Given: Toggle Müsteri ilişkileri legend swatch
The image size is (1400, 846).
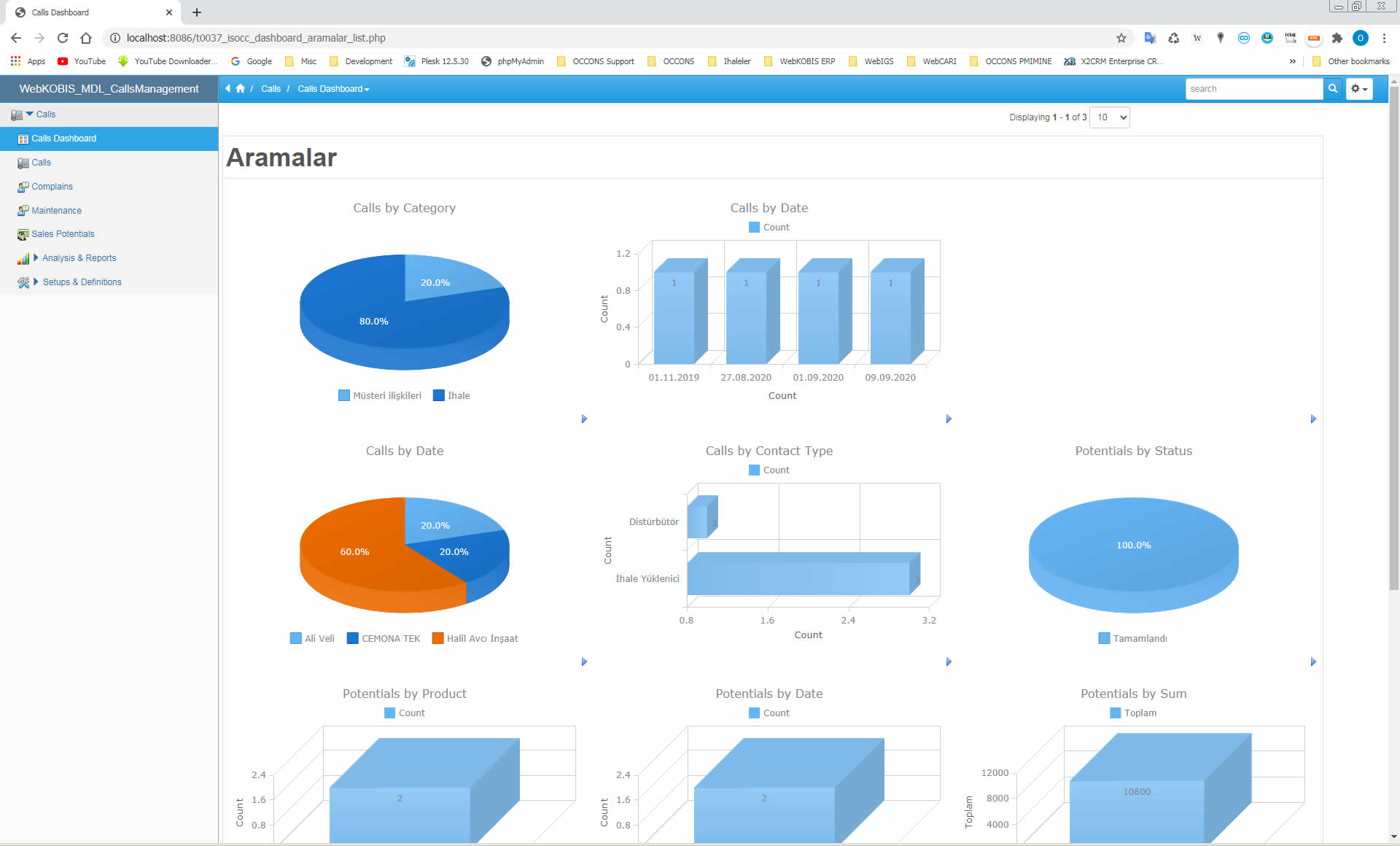Looking at the screenshot, I should click(x=344, y=395).
